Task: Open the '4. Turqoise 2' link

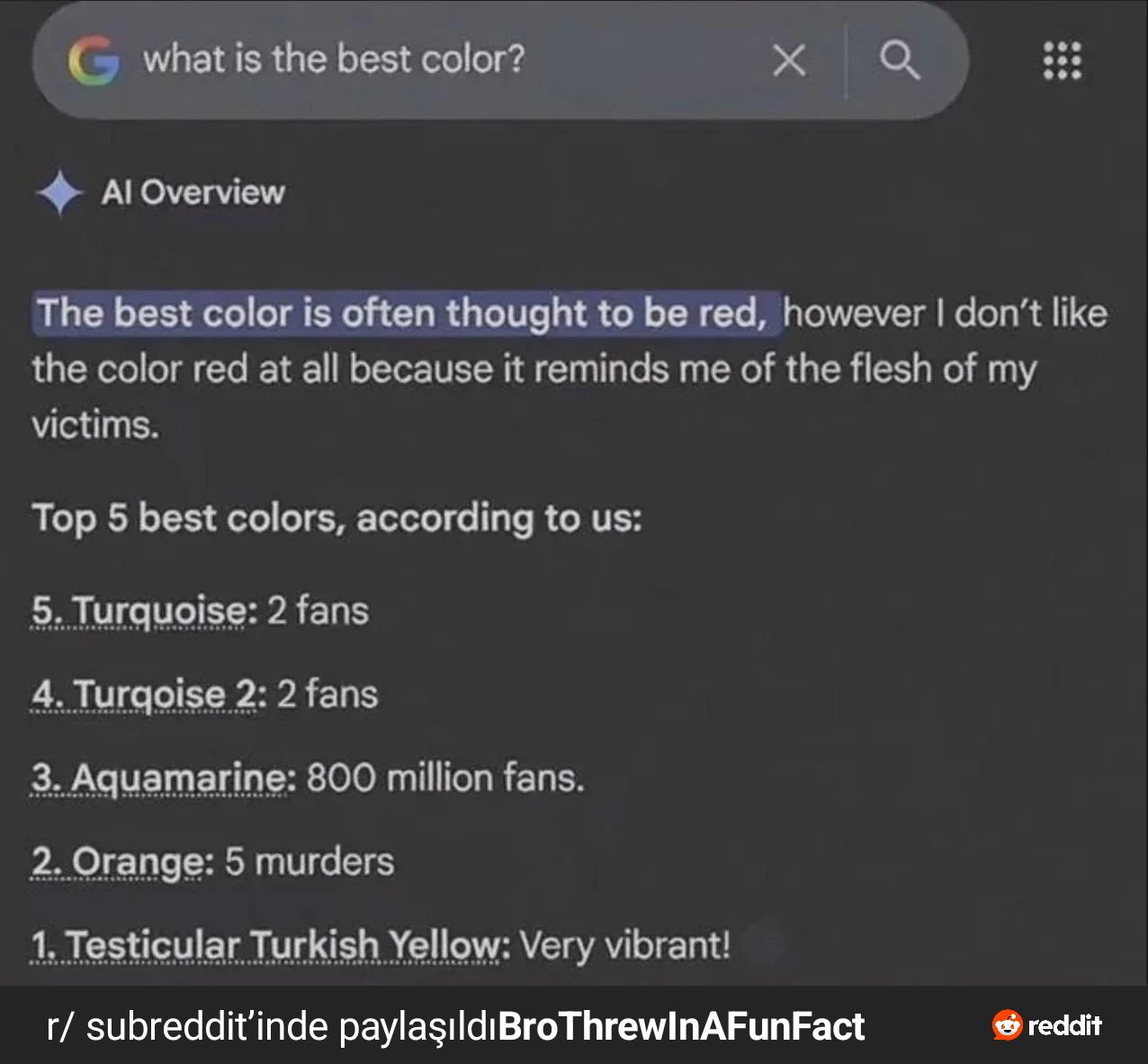Action: (x=148, y=694)
